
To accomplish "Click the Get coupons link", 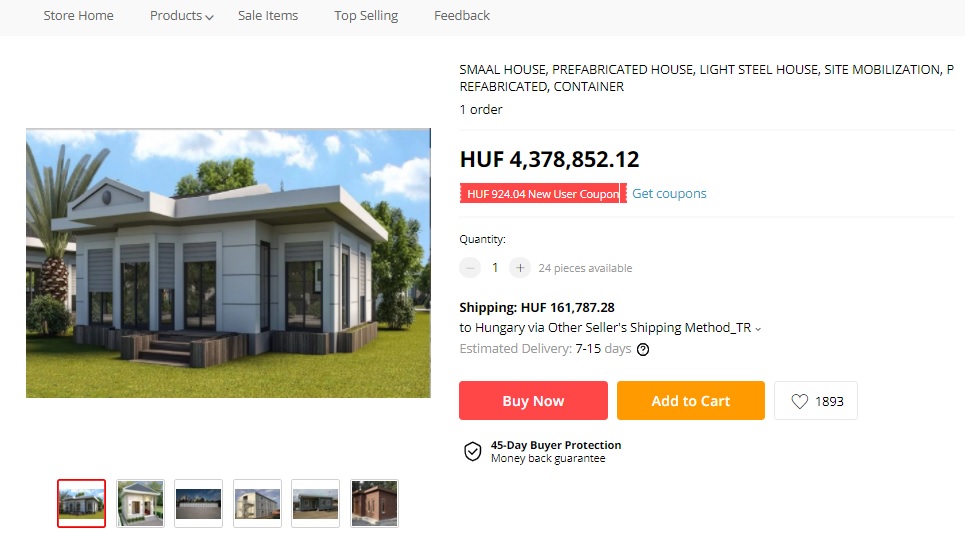I will [669, 193].
